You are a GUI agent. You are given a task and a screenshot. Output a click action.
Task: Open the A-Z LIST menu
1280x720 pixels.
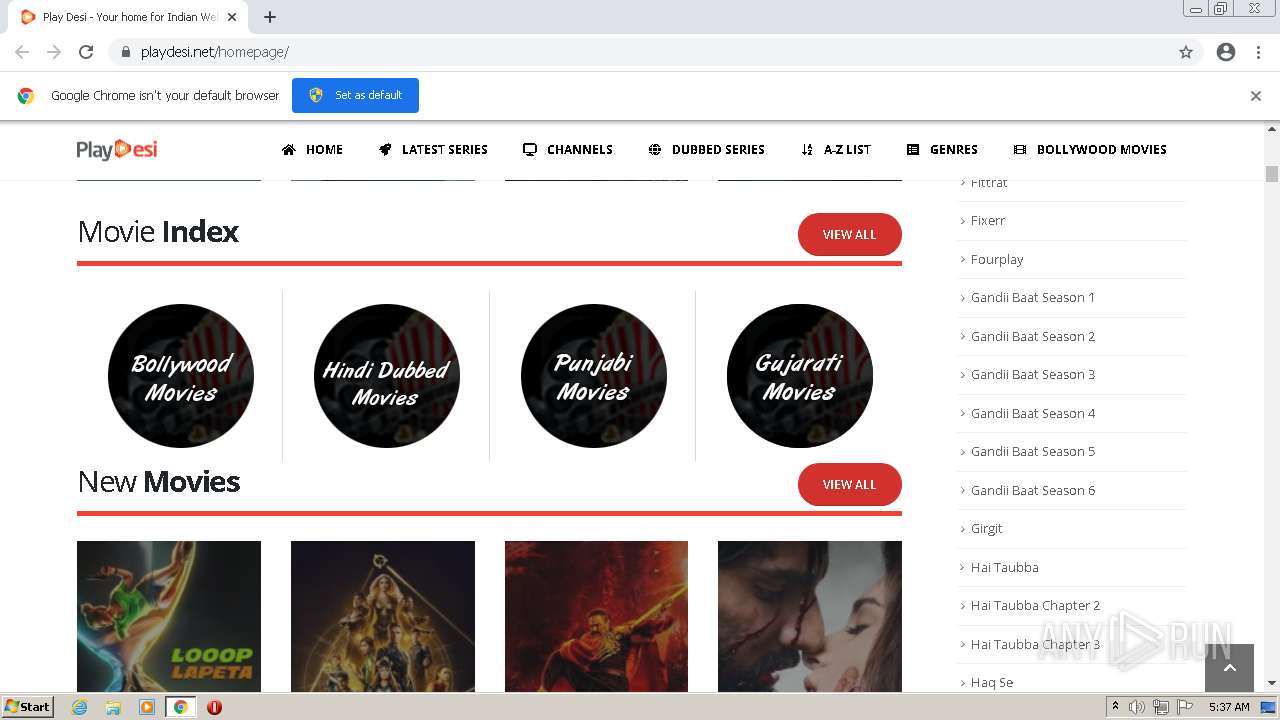click(835, 150)
